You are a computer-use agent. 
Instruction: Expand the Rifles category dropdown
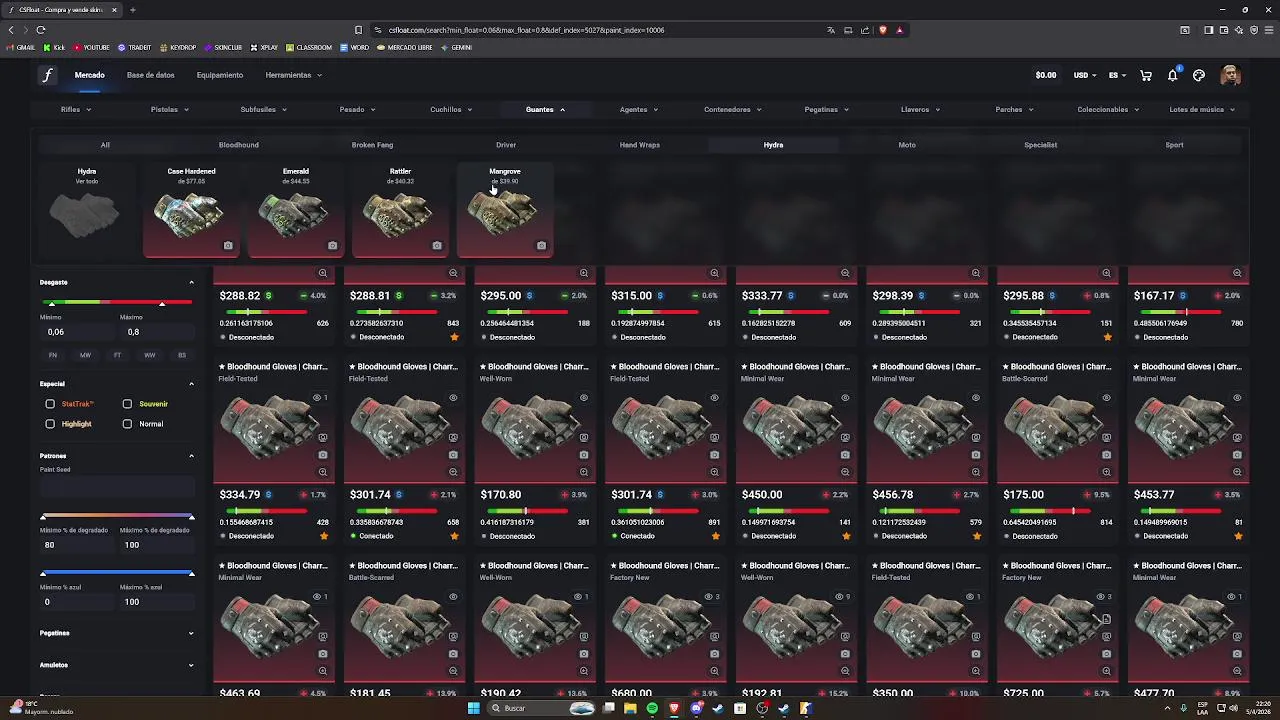(76, 110)
